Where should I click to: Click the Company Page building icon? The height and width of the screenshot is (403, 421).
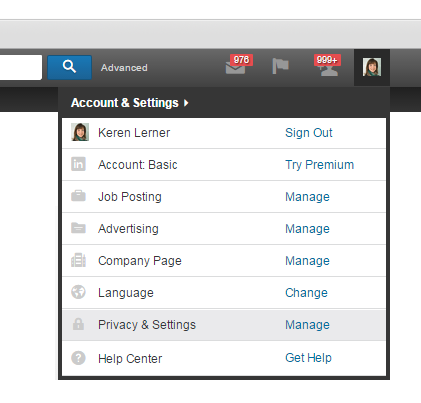[x=78, y=260]
